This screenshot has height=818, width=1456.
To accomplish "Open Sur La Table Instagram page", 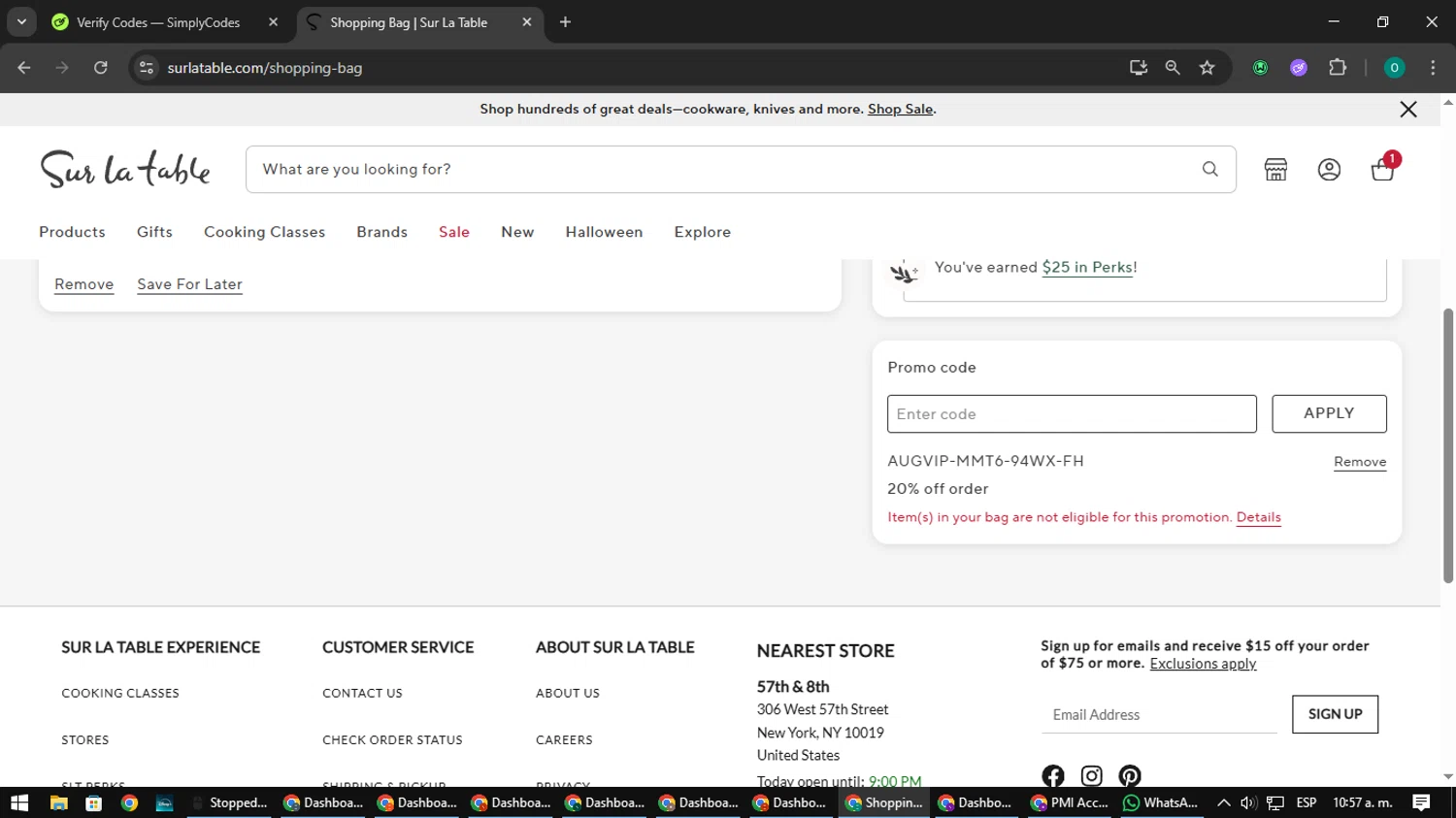I will point(1091,775).
